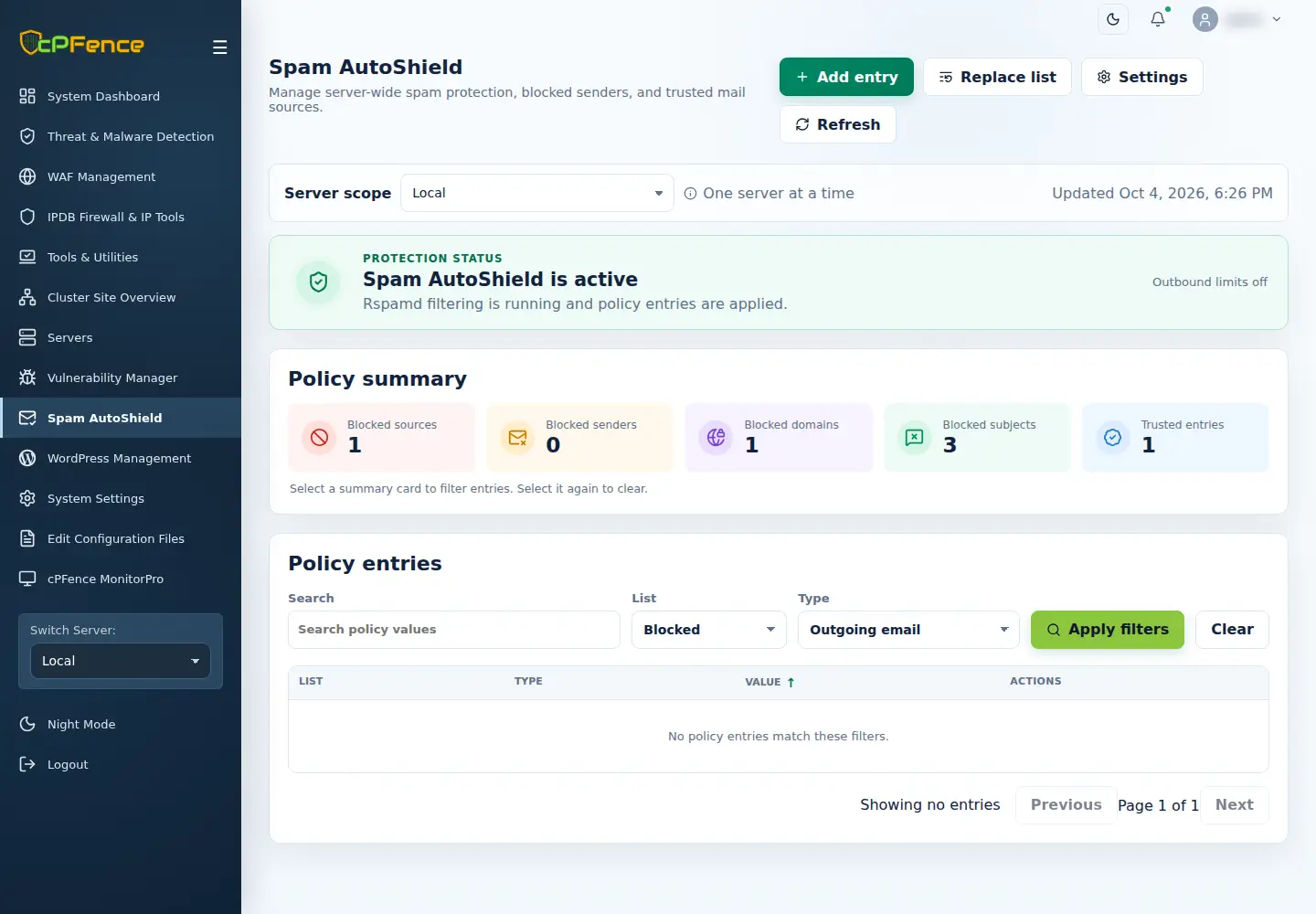Click the Servers stack icon
The height and width of the screenshot is (914, 1316).
point(27,337)
